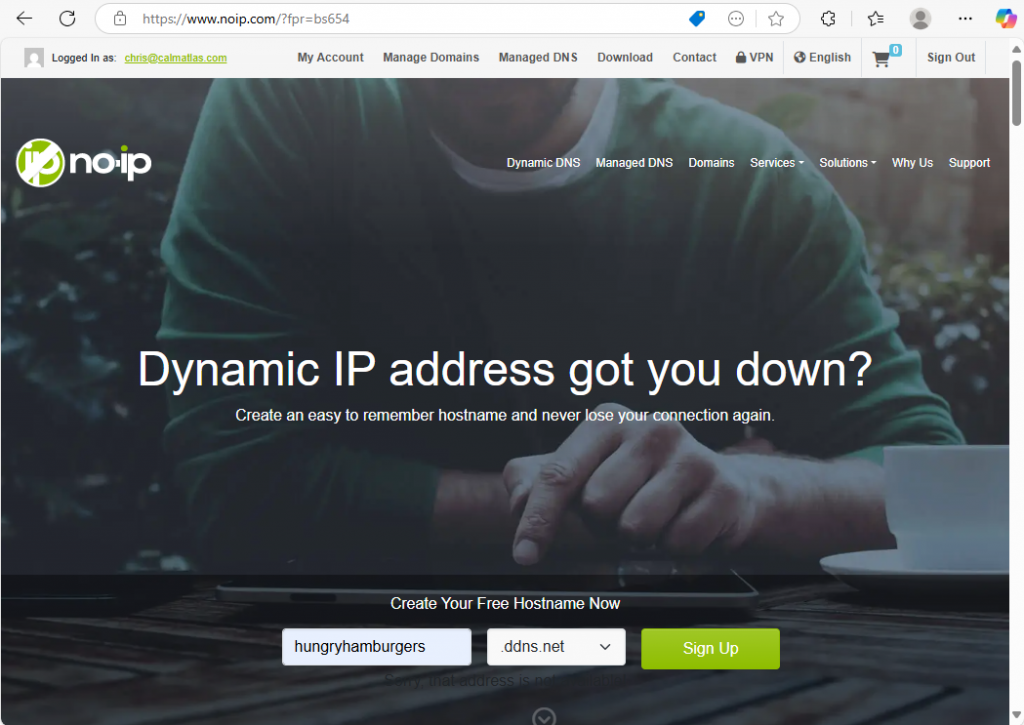Open the Favorites list icon
Viewport: 1024px width, 725px height.
[x=876, y=19]
